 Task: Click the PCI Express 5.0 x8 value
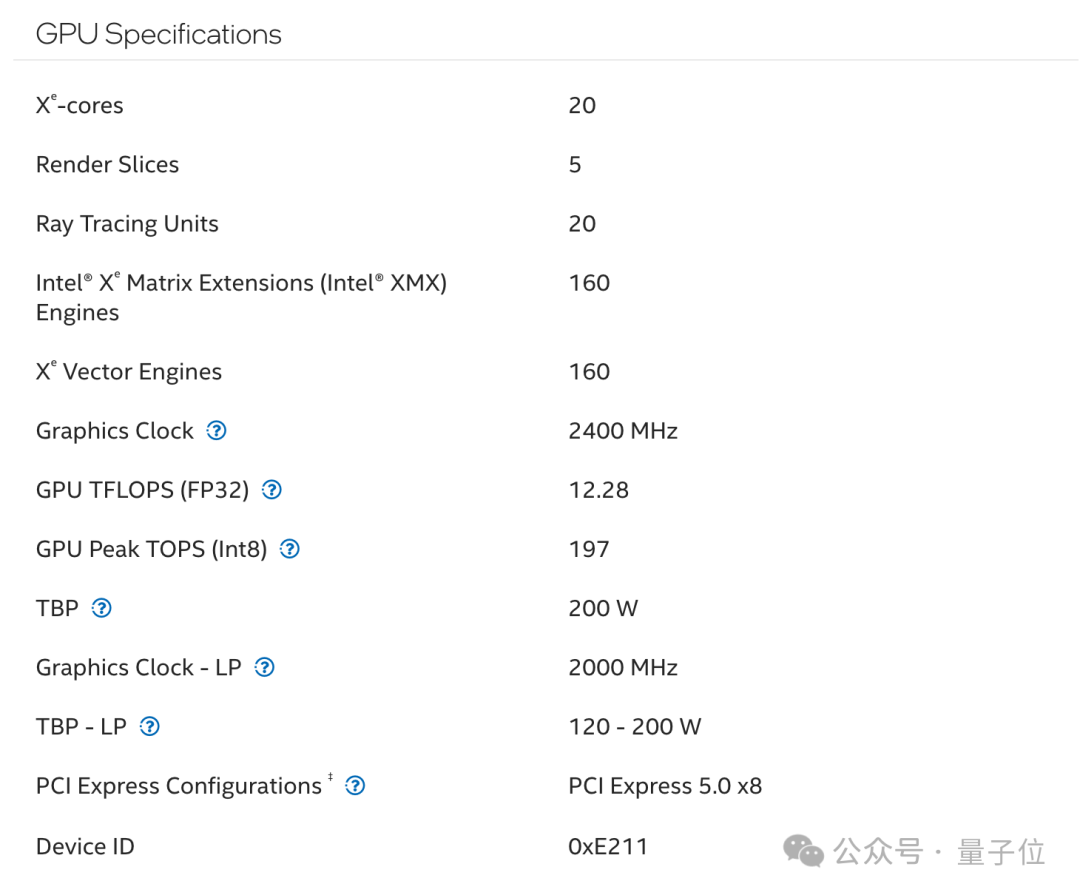click(x=665, y=786)
